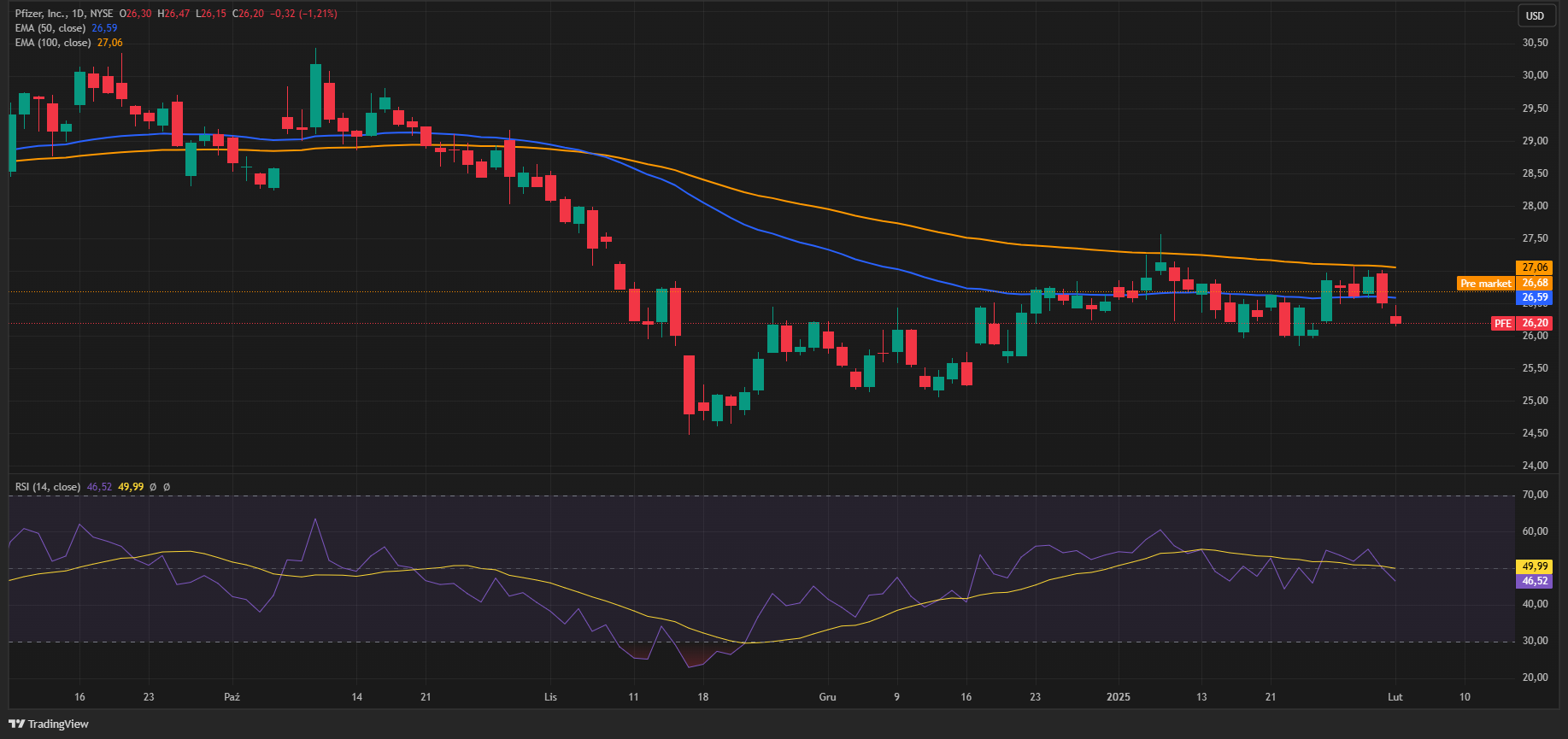Click the purple 46,52 RSI value tag
The width and height of the screenshot is (1568, 739).
point(1535,581)
